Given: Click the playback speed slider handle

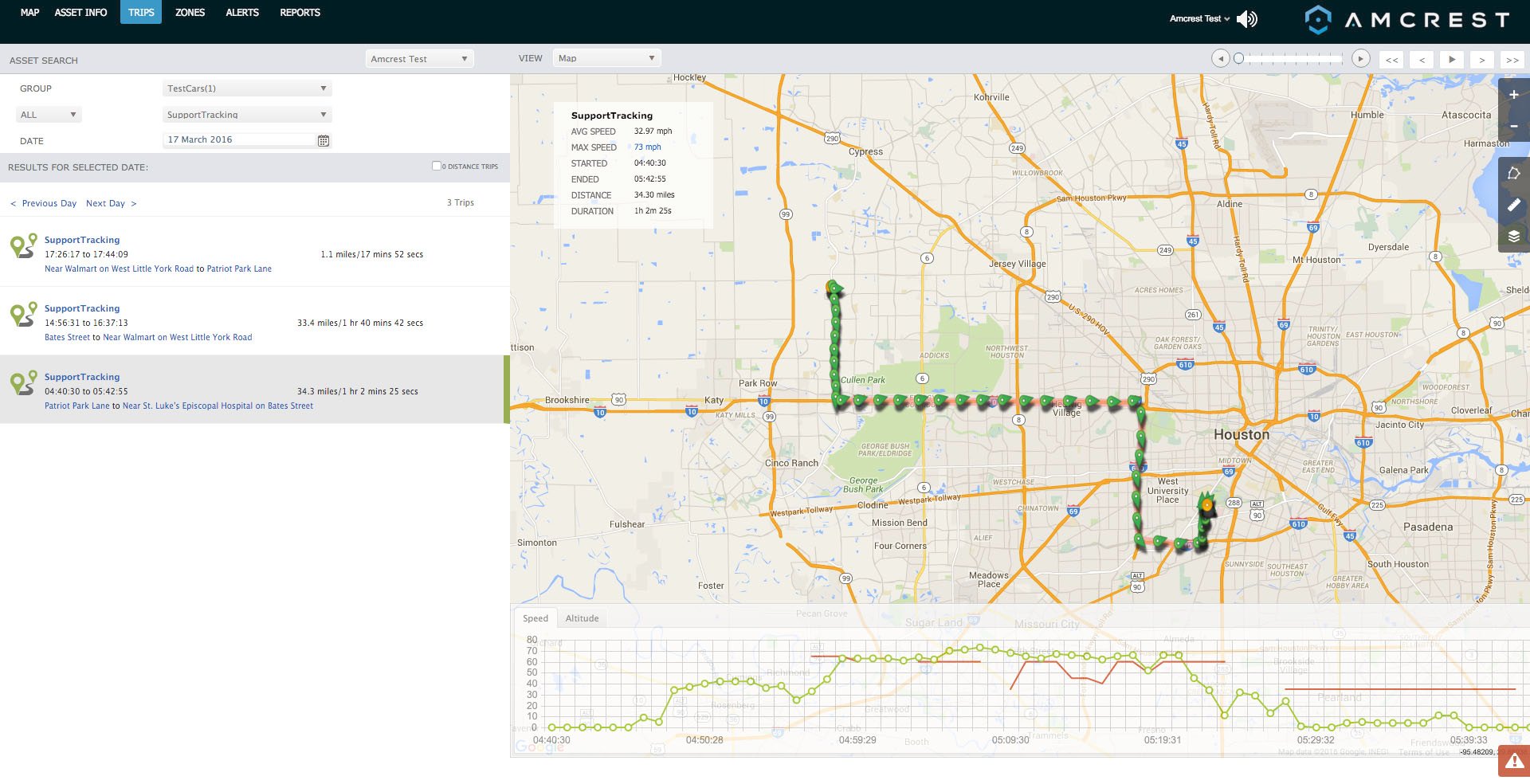Looking at the screenshot, I should coord(1238,58).
